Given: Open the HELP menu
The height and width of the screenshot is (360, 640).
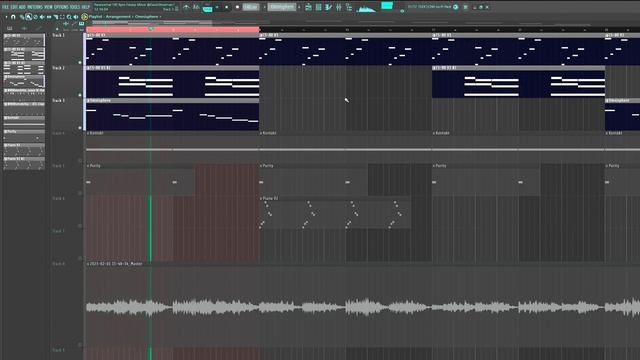Looking at the screenshot, I should click(86, 7).
